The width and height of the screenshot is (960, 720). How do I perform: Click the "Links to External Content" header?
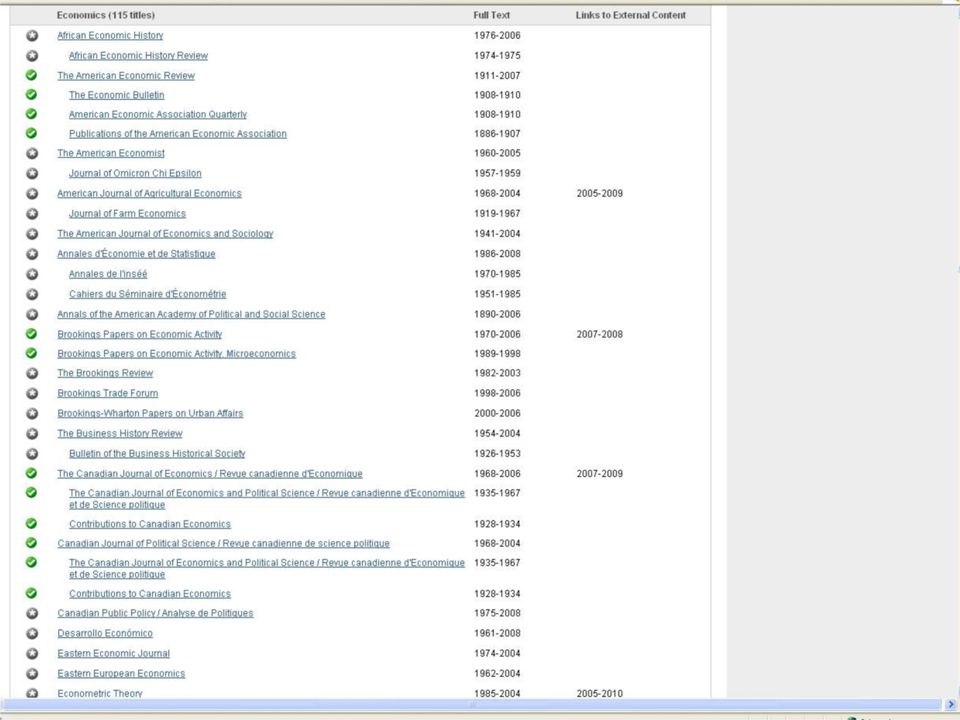click(631, 15)
